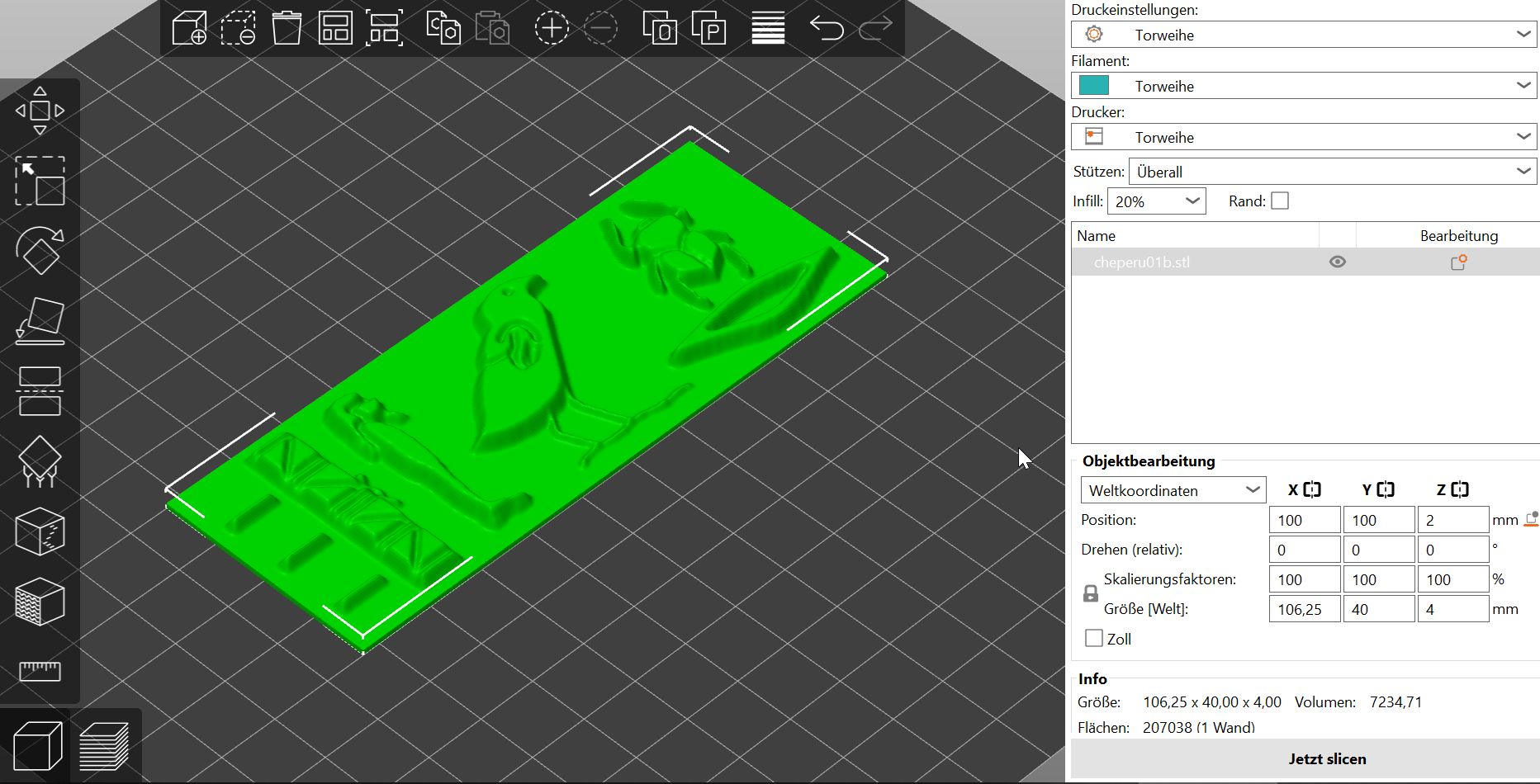Select the hatched cube tool in sidebar
This screenshot has width=1540, height=784.
tap(40, 602)
